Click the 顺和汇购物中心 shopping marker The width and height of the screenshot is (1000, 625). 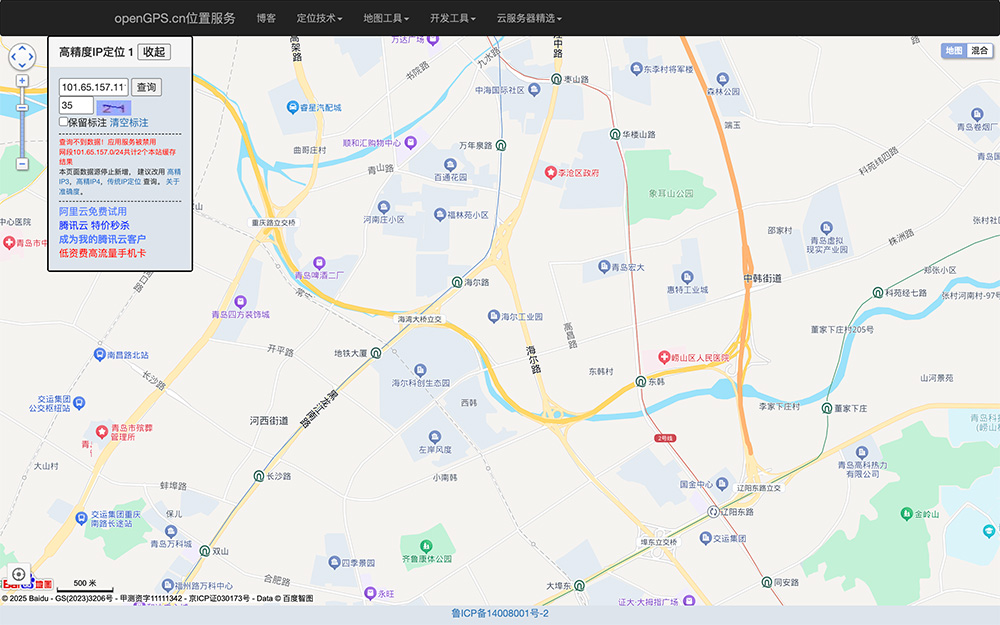point(410,142)
